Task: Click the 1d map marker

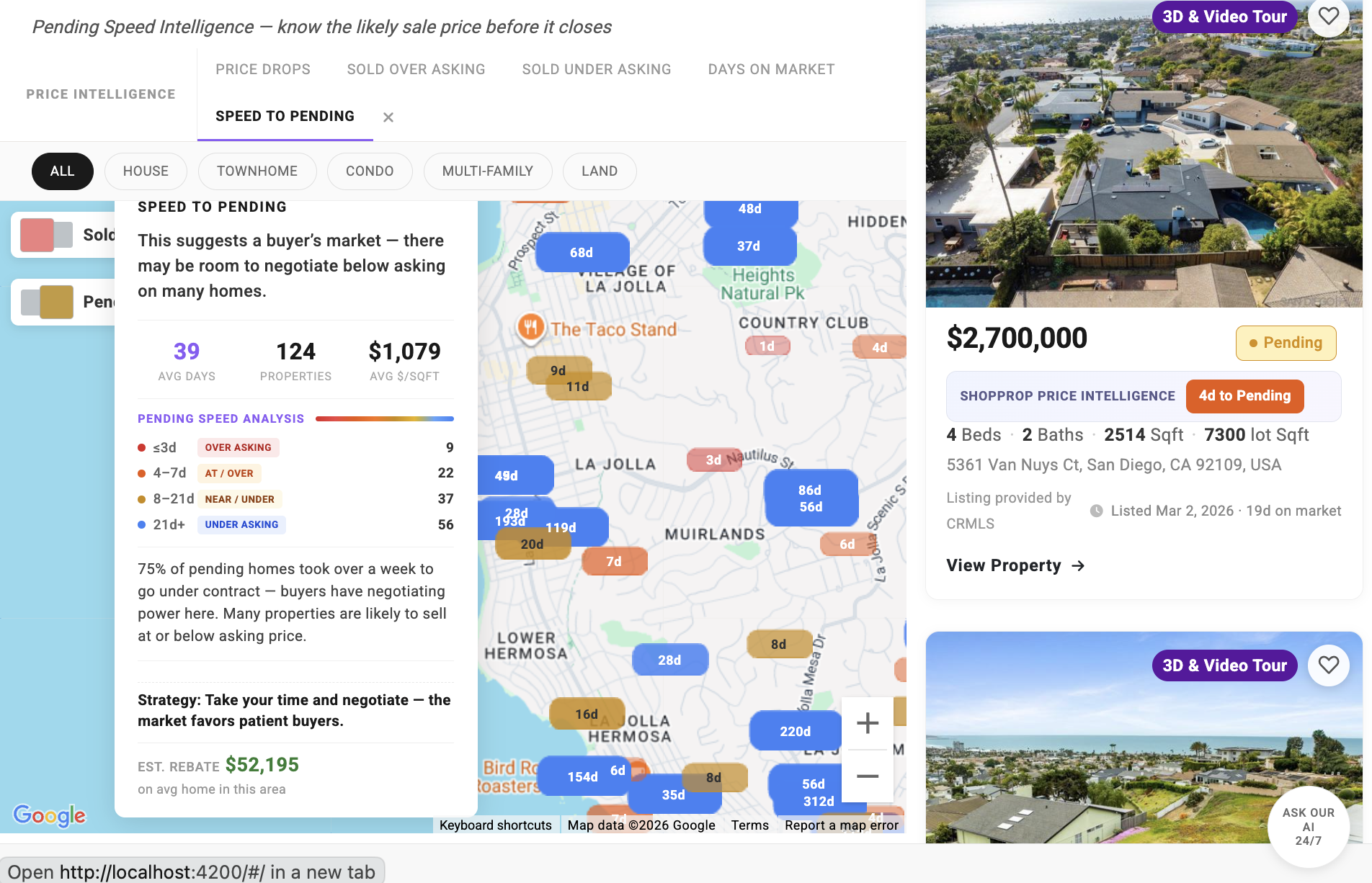Action: pos(767,346)
